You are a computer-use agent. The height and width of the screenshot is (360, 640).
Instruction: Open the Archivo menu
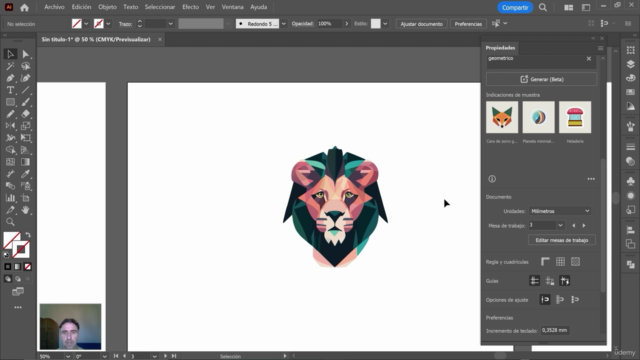[54, 7]
